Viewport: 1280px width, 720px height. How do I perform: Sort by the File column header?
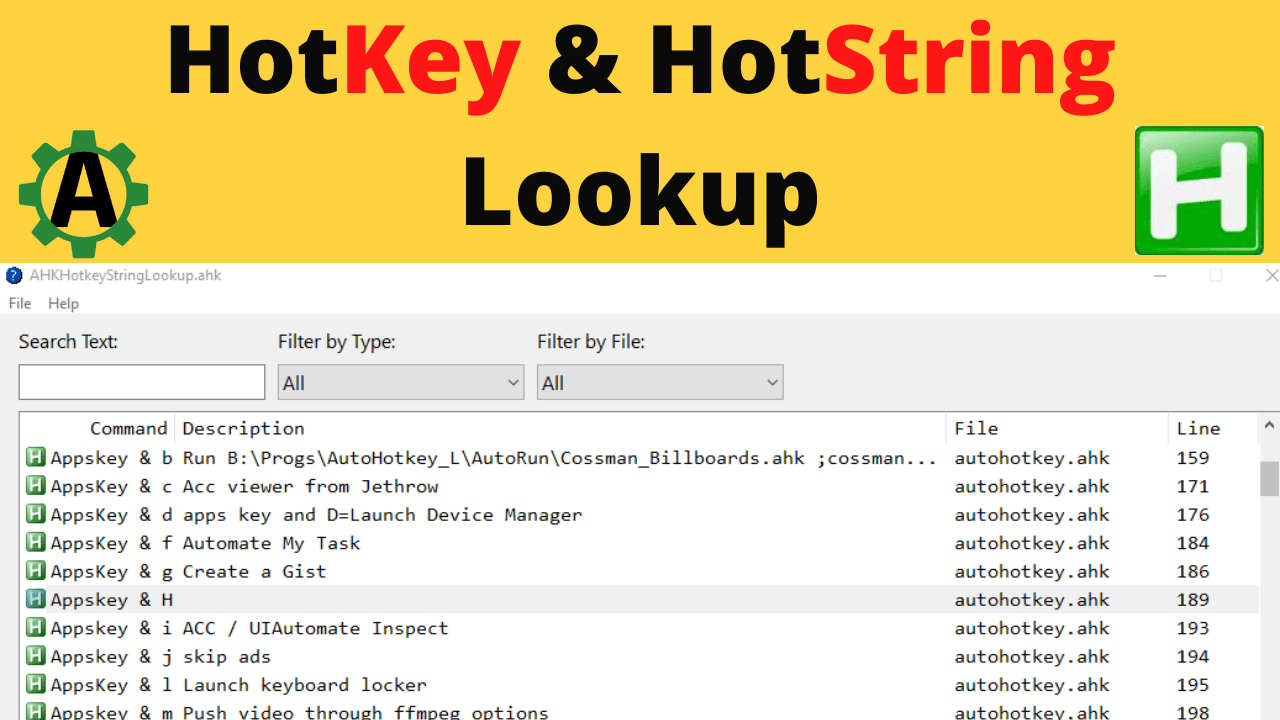1057,428
